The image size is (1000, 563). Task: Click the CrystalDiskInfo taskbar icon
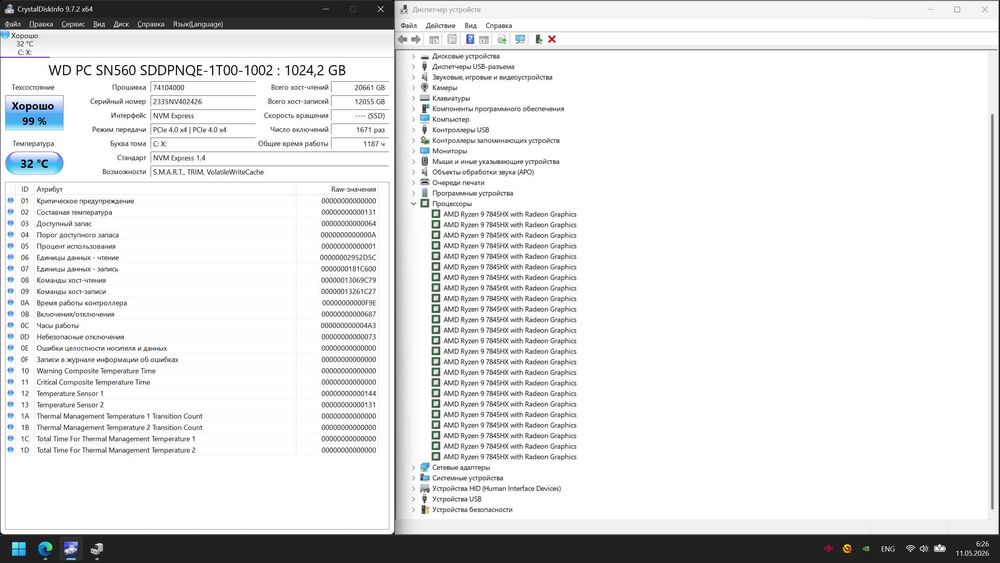71,549
